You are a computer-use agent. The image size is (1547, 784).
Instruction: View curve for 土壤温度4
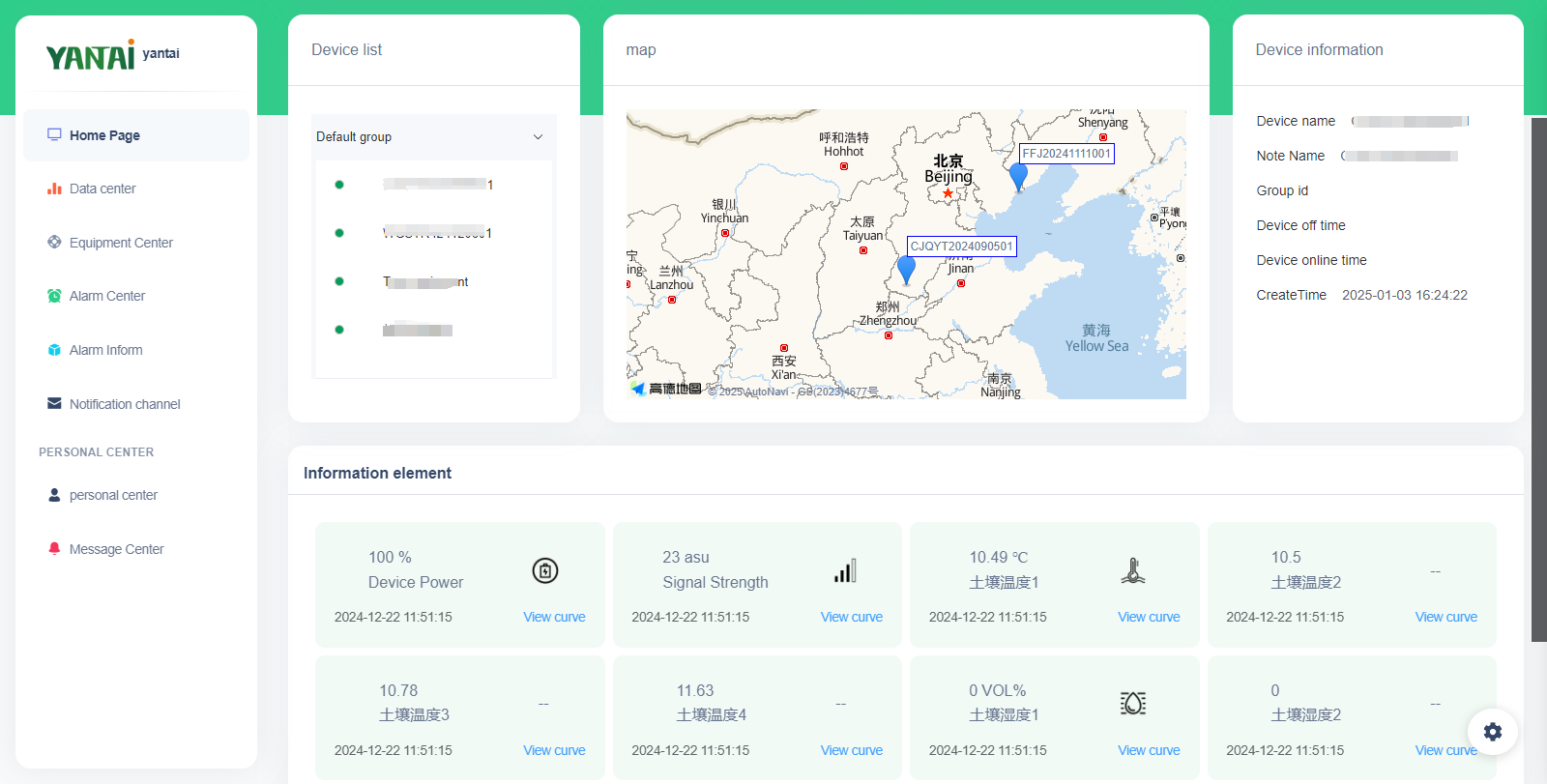852,750
